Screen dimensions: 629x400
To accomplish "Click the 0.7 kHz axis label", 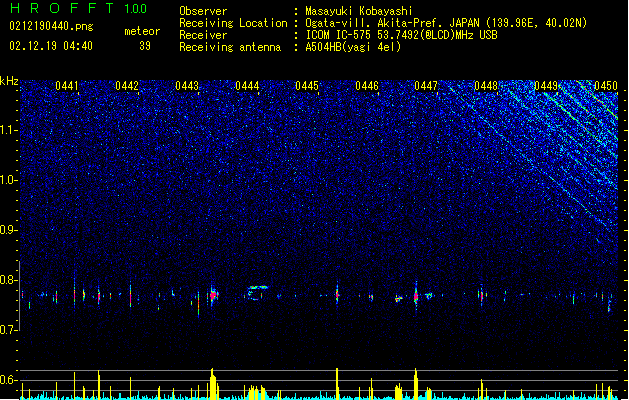I will click(8, 330).
